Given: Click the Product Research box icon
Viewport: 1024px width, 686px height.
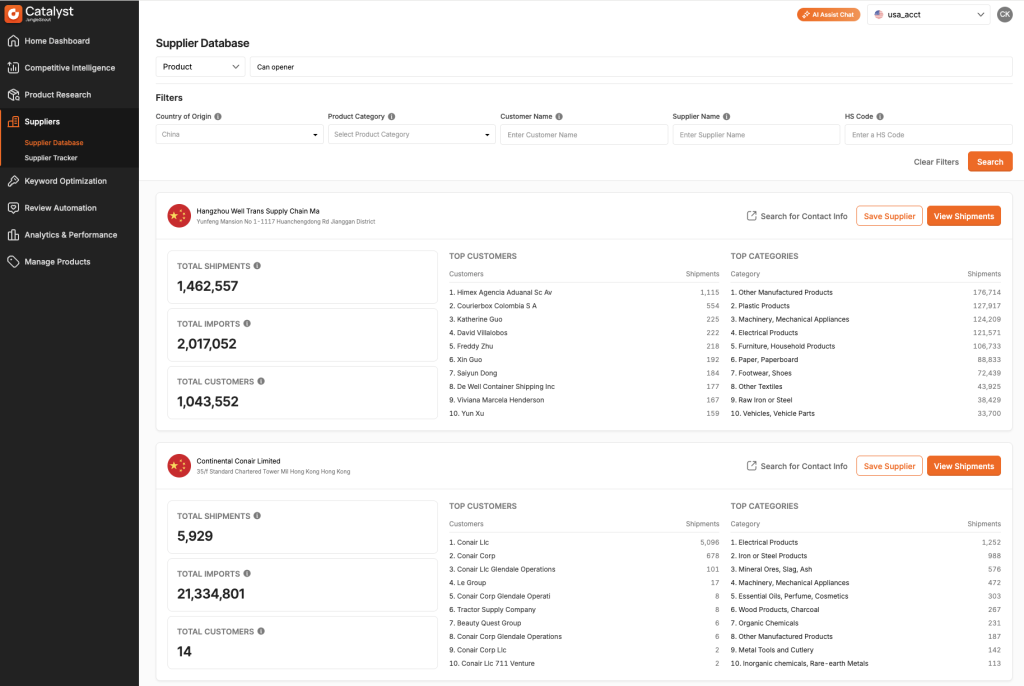Looking at the screenshot, I should (x=13, y=95).
